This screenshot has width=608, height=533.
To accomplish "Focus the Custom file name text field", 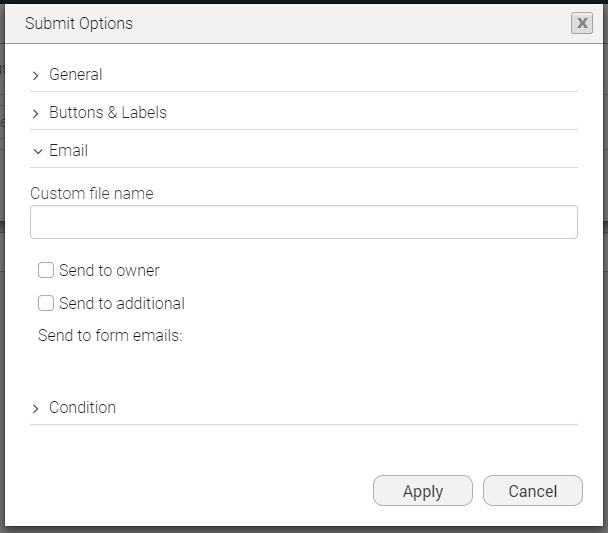I will coord(303,222).
